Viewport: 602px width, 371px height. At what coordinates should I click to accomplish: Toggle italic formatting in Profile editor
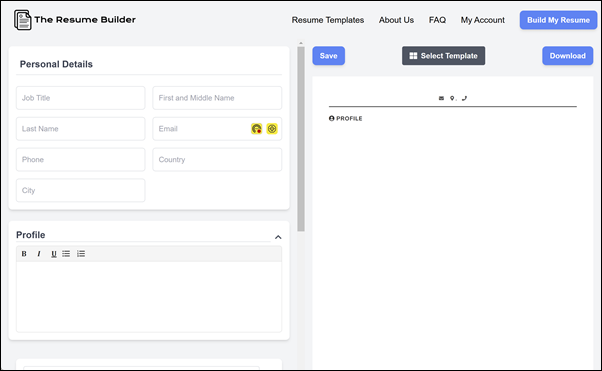coord(39,254)
